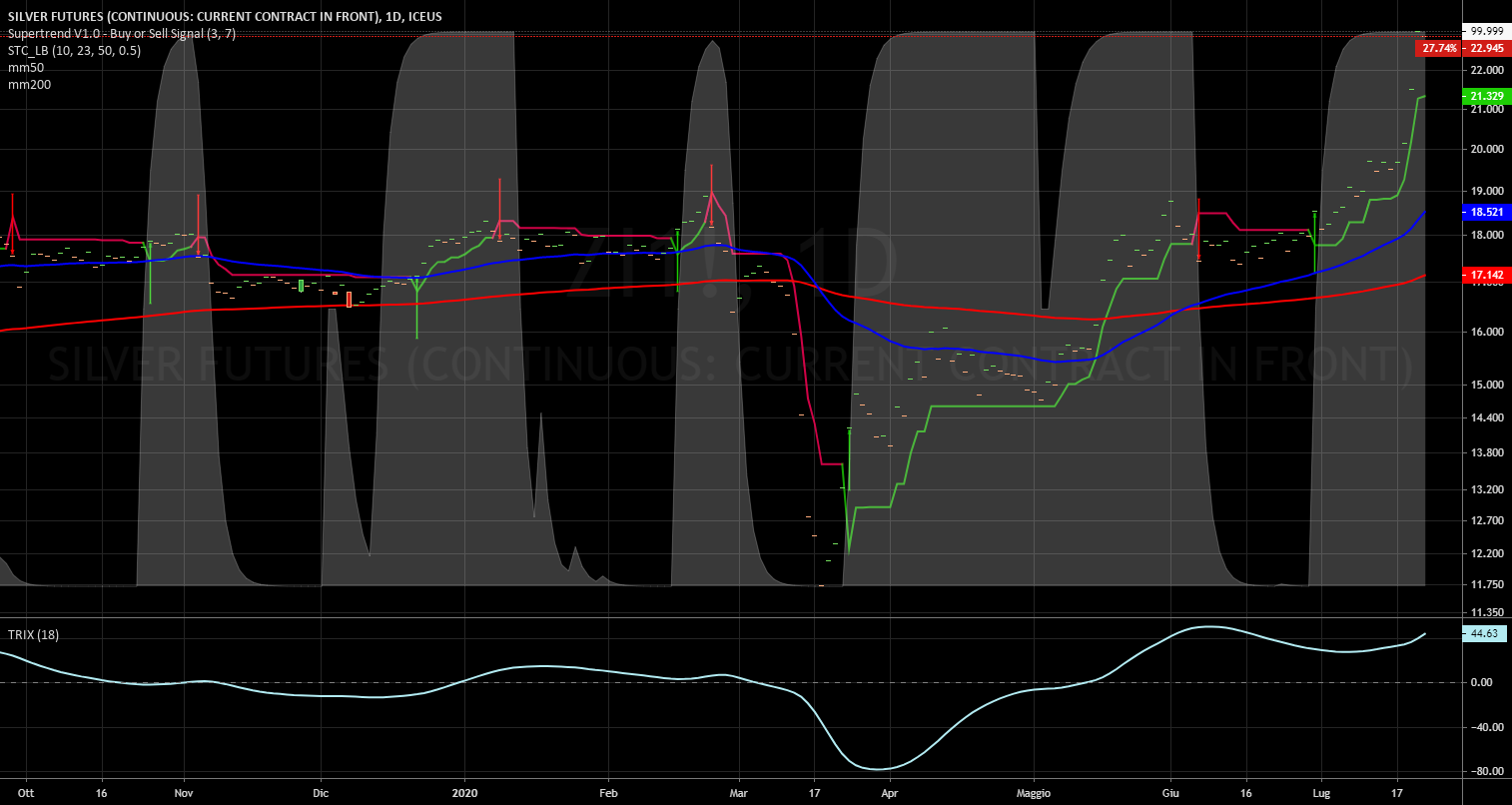This screenshot has width=1512, height=805.
Task: Click the 12.200 price axis label
Action: 1486,553
